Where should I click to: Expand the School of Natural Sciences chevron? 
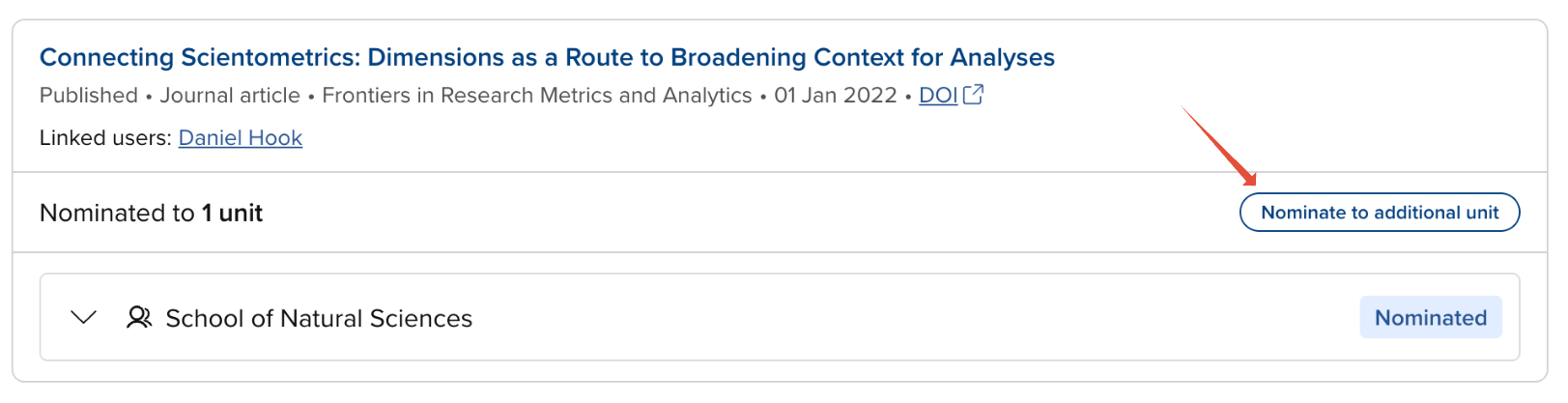84,318
